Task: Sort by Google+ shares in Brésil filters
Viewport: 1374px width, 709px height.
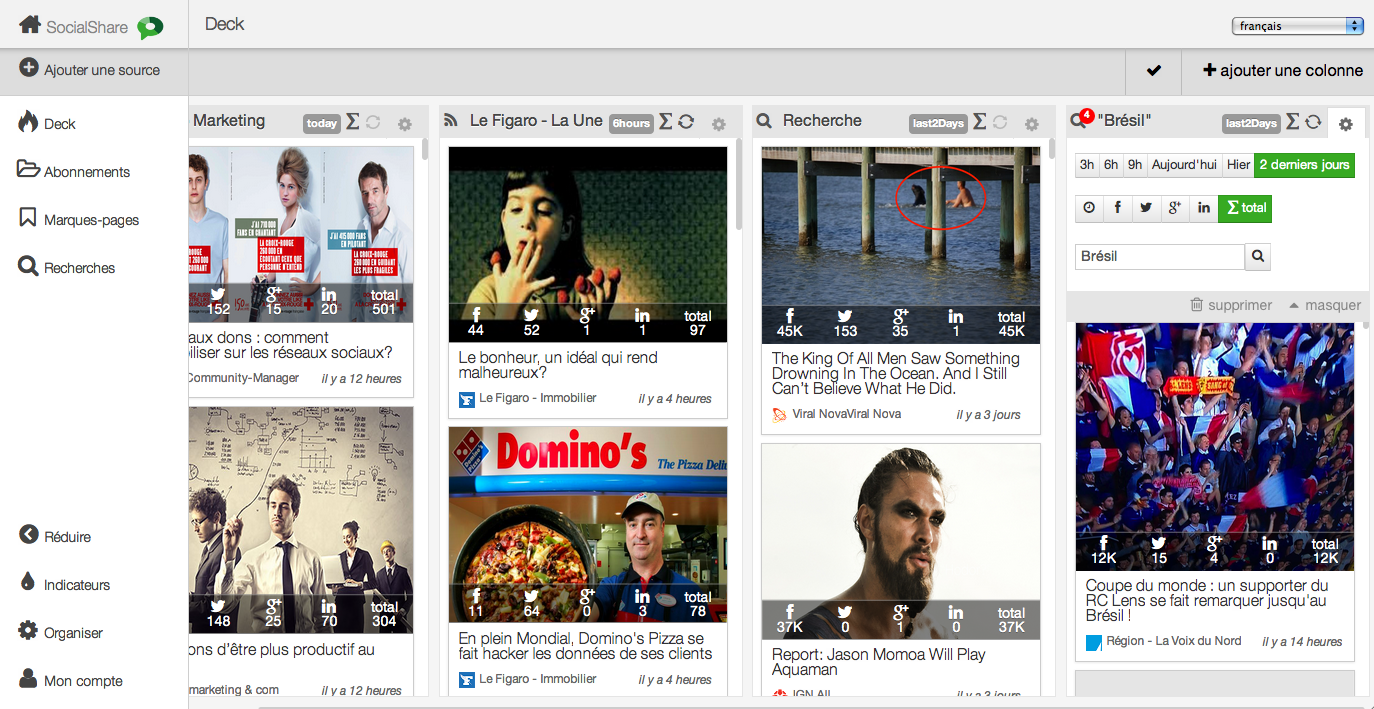Action: pos(1175,208)
